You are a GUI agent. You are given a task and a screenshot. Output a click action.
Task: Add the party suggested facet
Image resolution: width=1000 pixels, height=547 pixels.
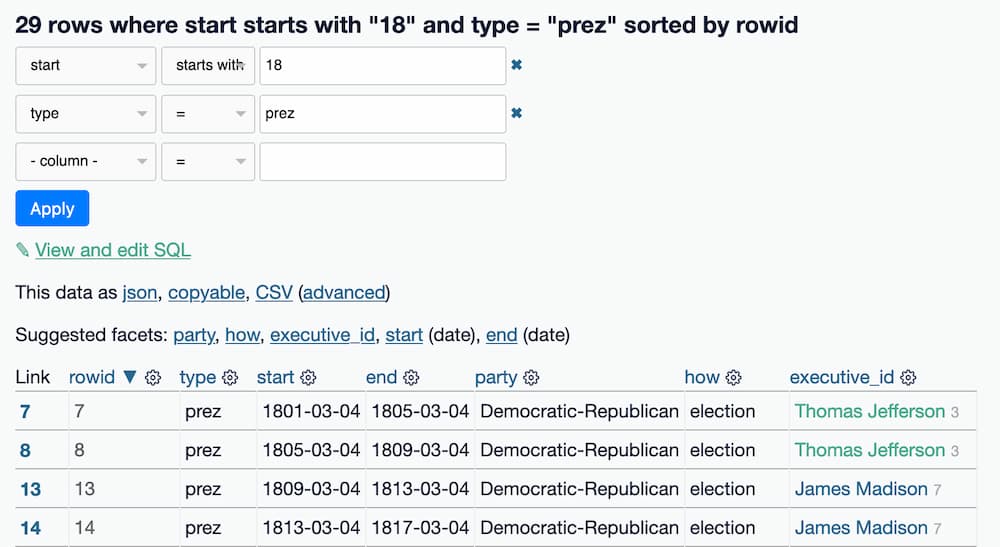click(194, 335)
